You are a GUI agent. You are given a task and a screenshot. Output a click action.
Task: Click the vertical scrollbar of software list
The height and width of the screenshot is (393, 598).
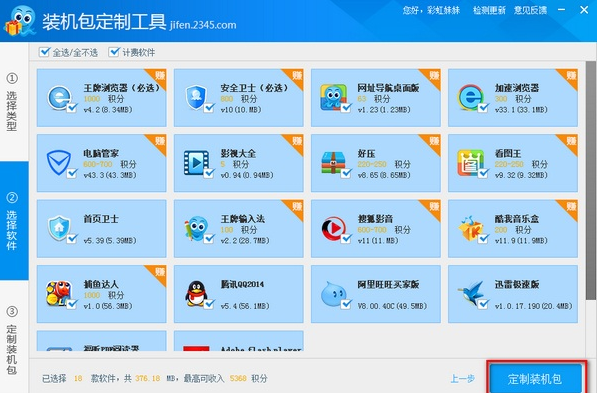pyautogui.click(x=591, y=180)
